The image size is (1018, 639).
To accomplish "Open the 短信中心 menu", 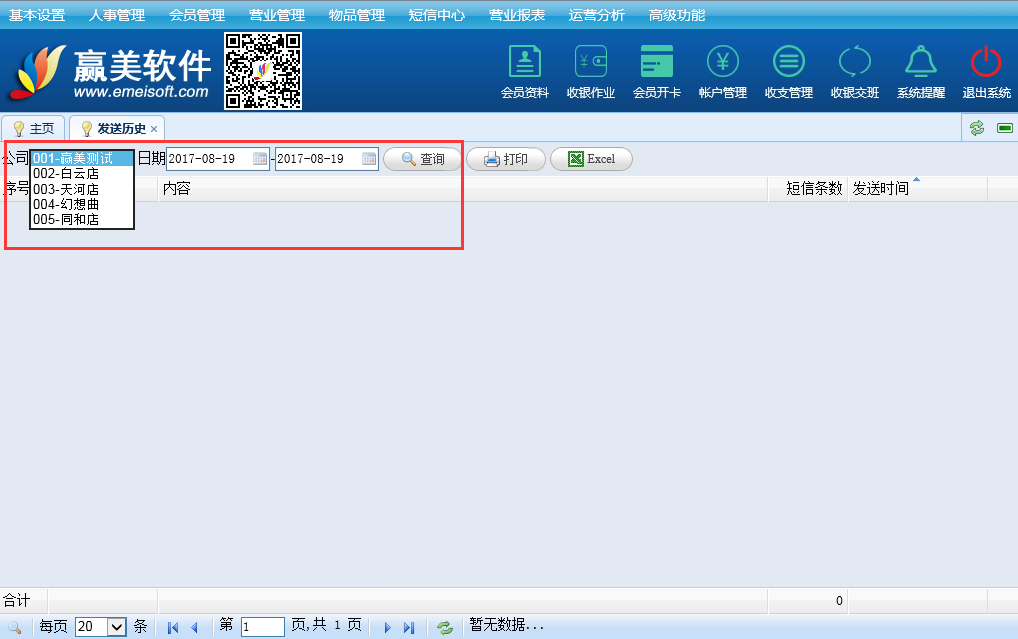I will 436,15.
